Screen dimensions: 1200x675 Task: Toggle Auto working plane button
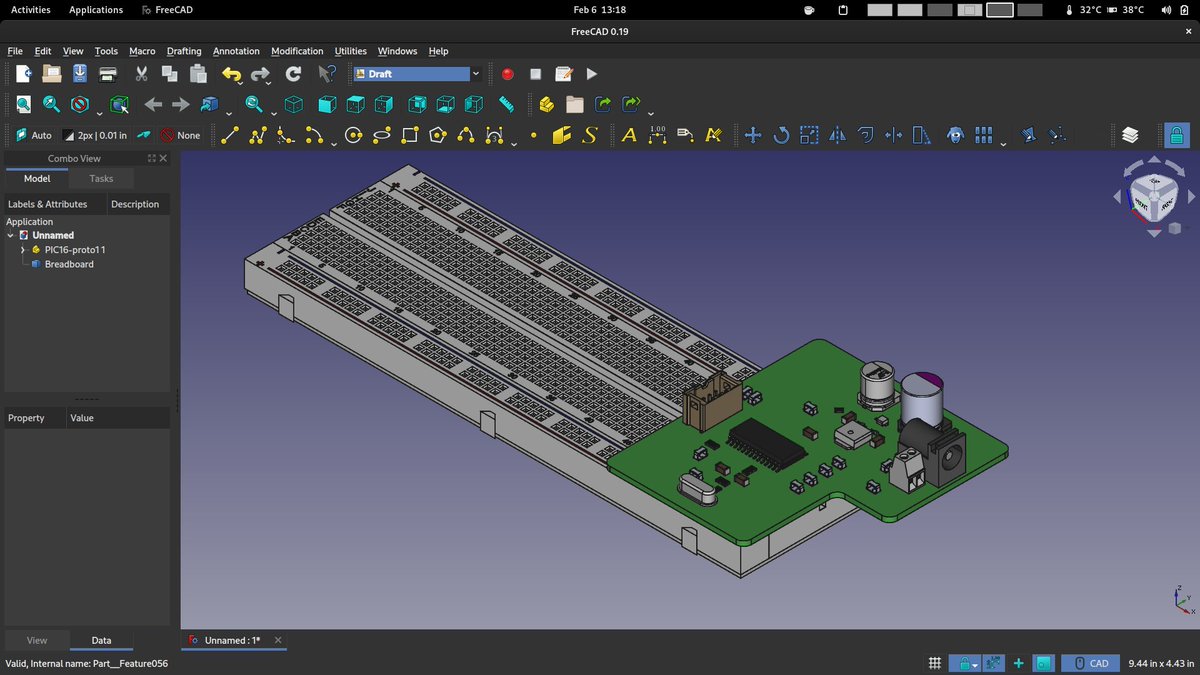pos(34,135)
